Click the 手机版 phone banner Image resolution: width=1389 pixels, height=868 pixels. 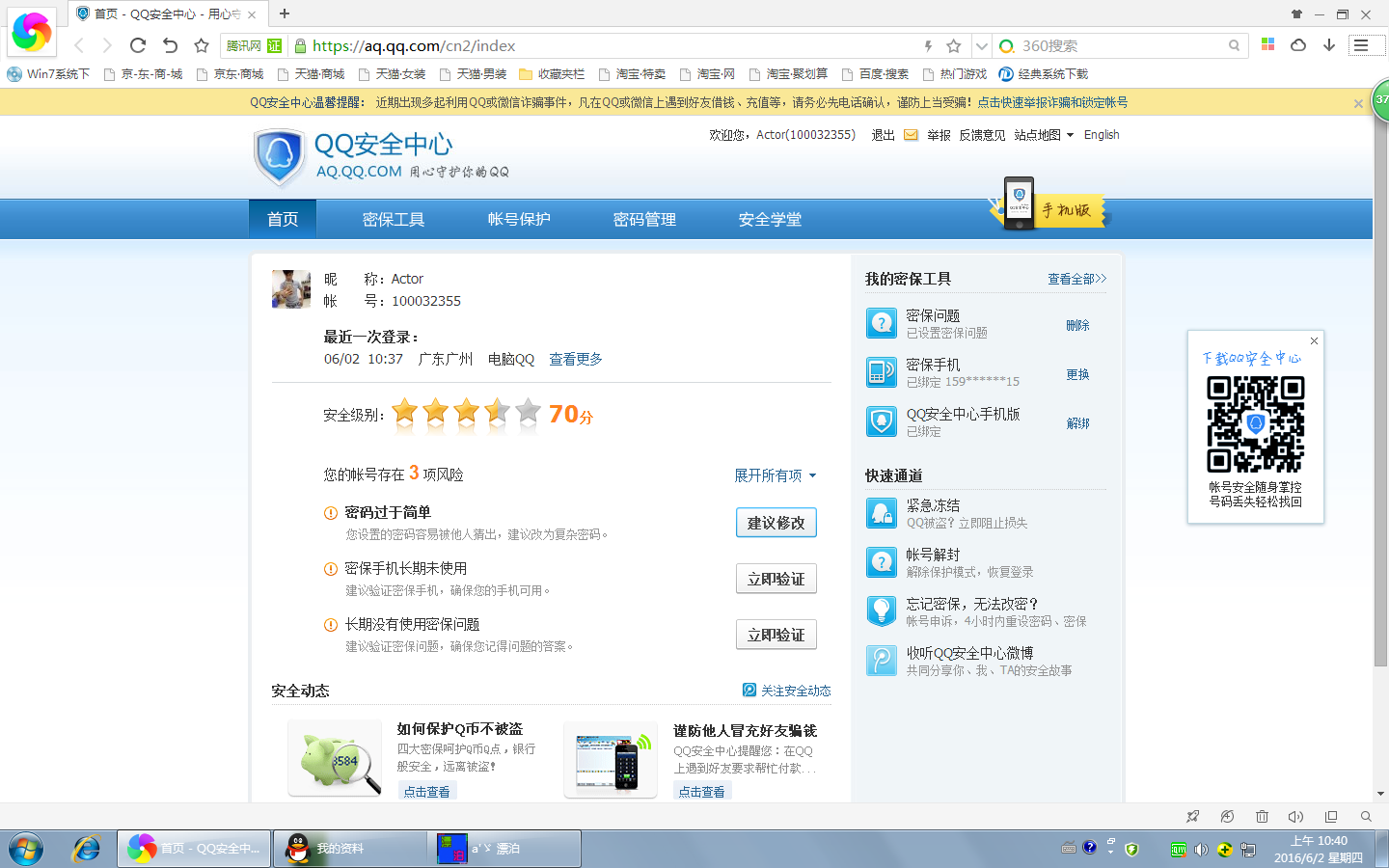(x=1050, y=204)
